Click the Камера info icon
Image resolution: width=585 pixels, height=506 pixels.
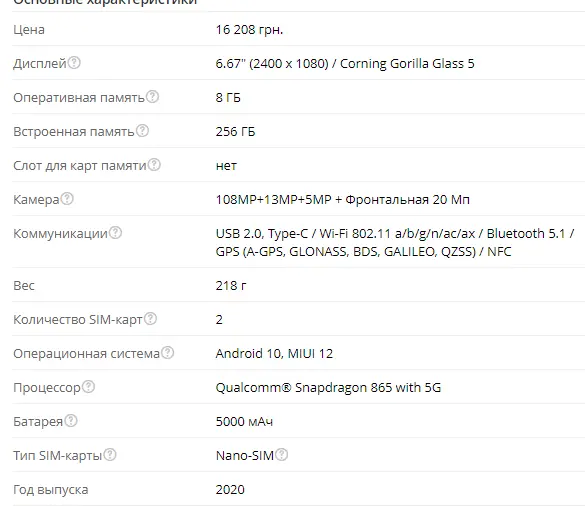click(x=67, y=199)
